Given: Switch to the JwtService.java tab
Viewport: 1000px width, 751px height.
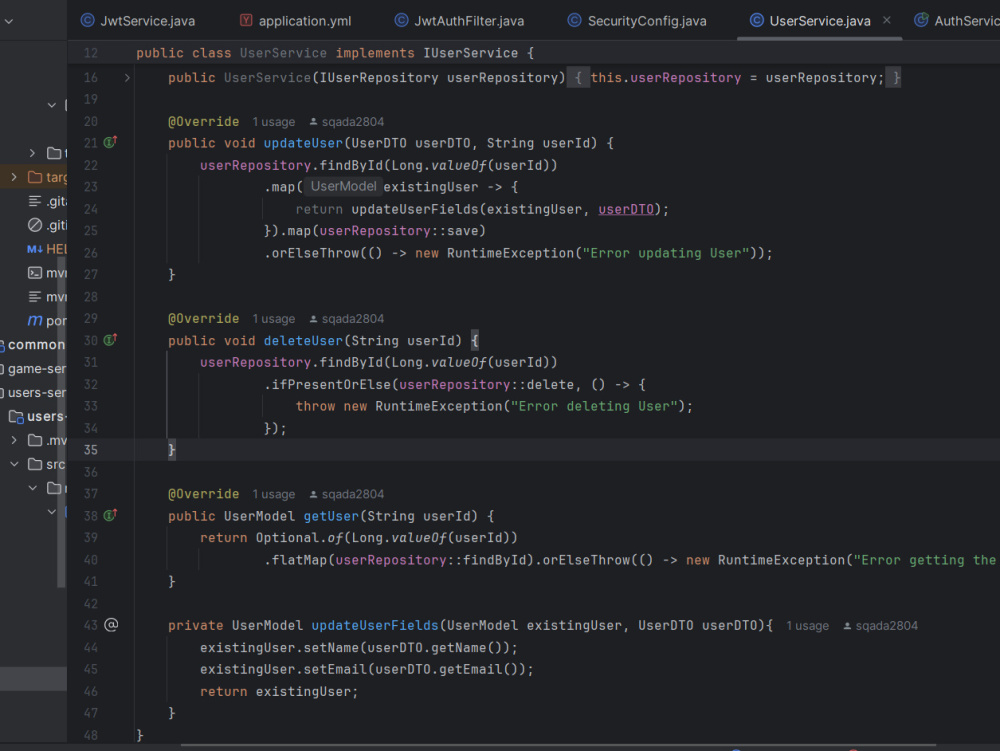Looking at the screenshot, I should coord(138,21).
